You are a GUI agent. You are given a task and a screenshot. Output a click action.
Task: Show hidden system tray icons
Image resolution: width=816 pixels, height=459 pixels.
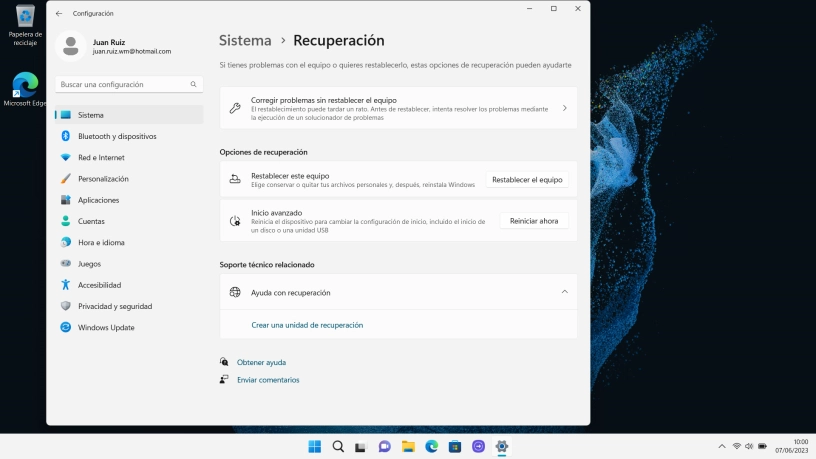tap(722, 447)
